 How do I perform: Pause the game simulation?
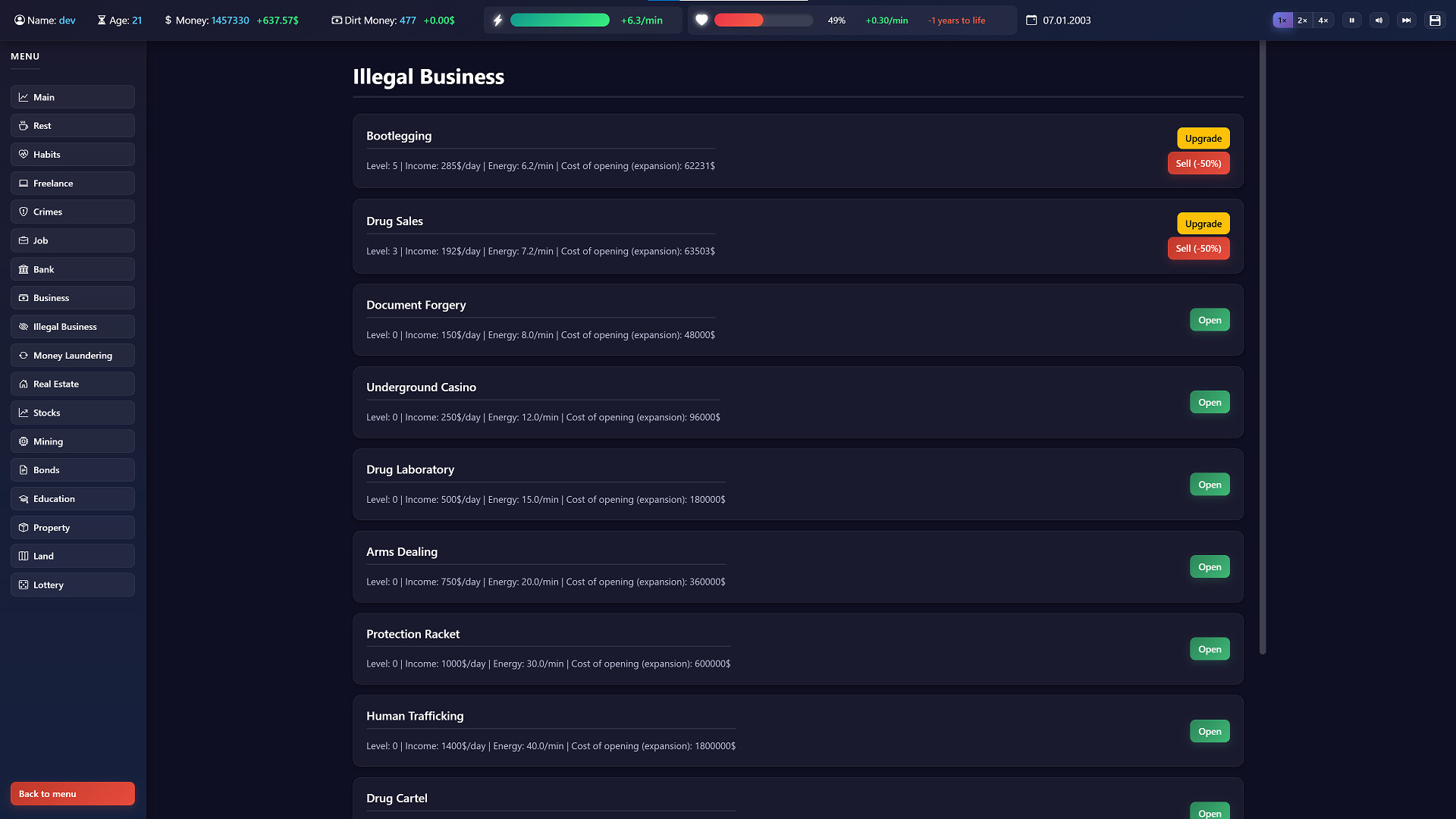(1352, 20)
